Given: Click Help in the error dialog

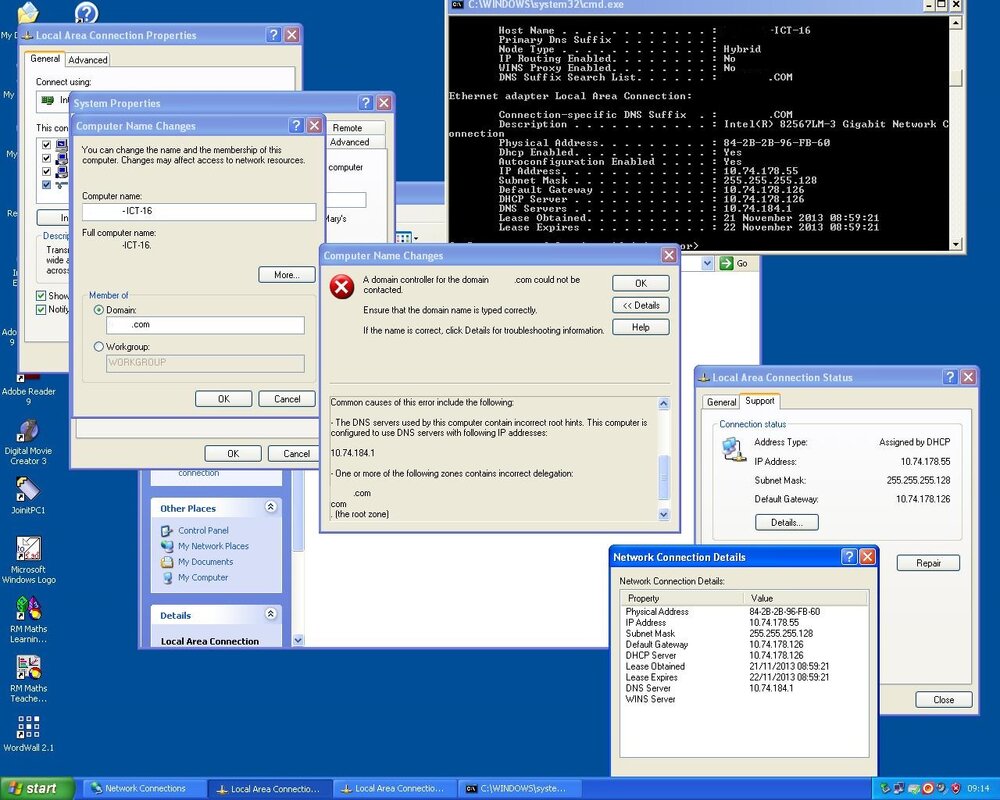Looking at the screenshot, I should pyautogui.click(x=641, y=327).
